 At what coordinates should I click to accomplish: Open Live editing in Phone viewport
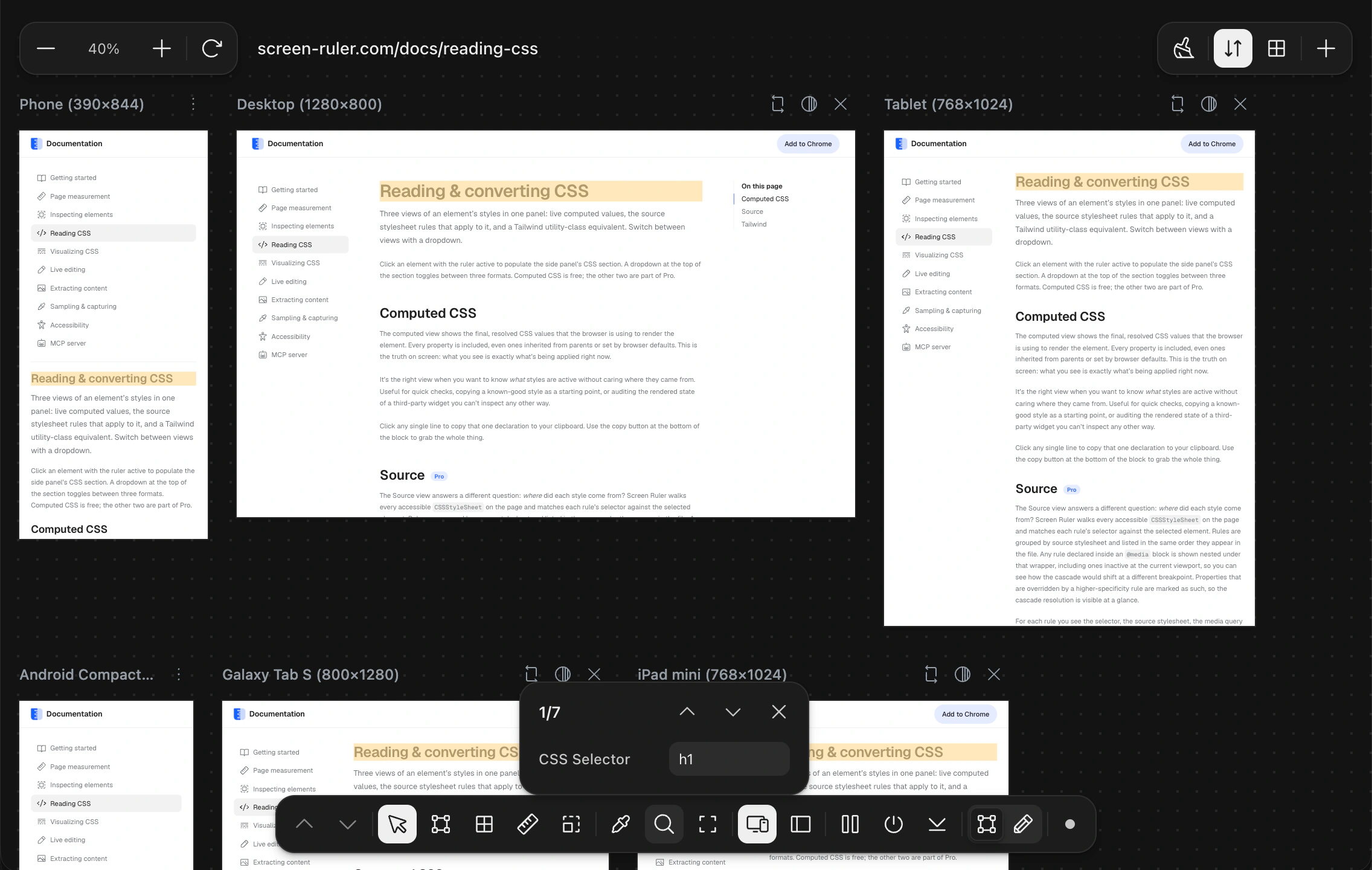click(114, 269)
